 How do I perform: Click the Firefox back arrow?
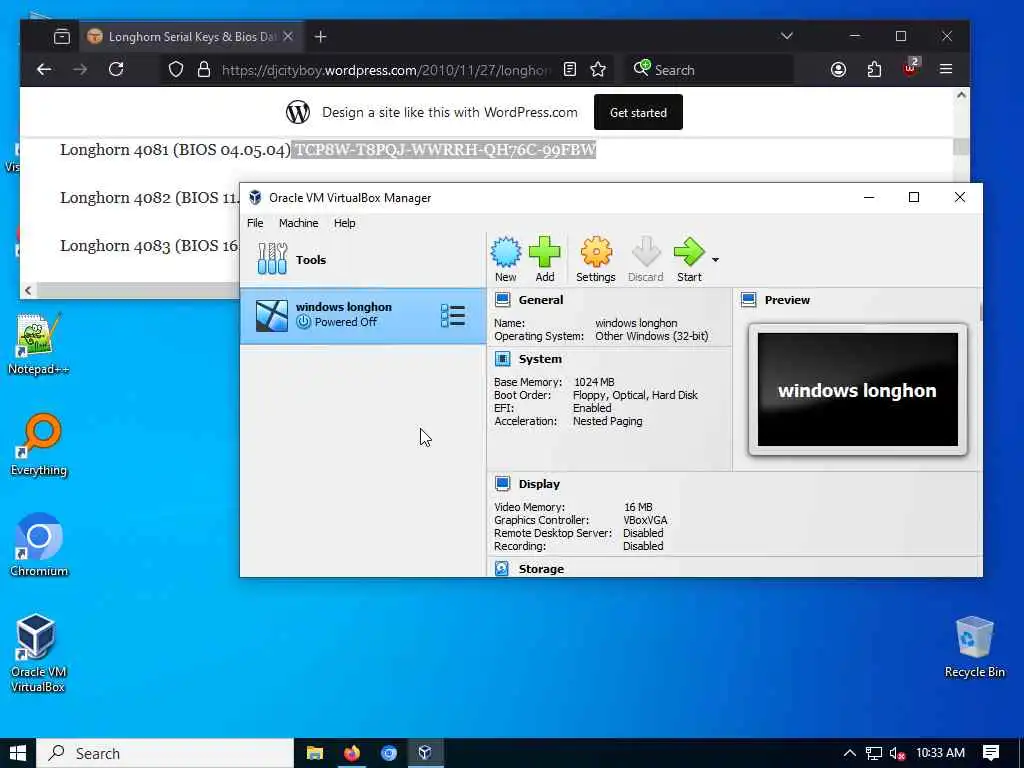tap(44, 69)
